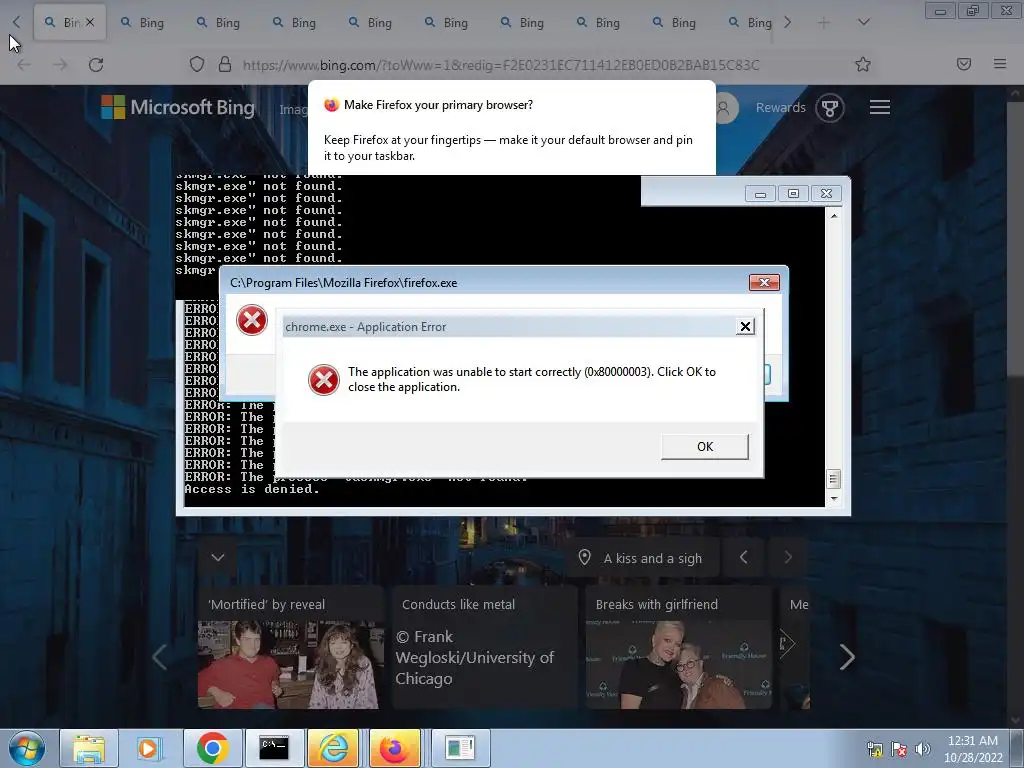Click the Bing URL address bar
This screenshot has width=1024, height=768.
(x=501, y=65)
